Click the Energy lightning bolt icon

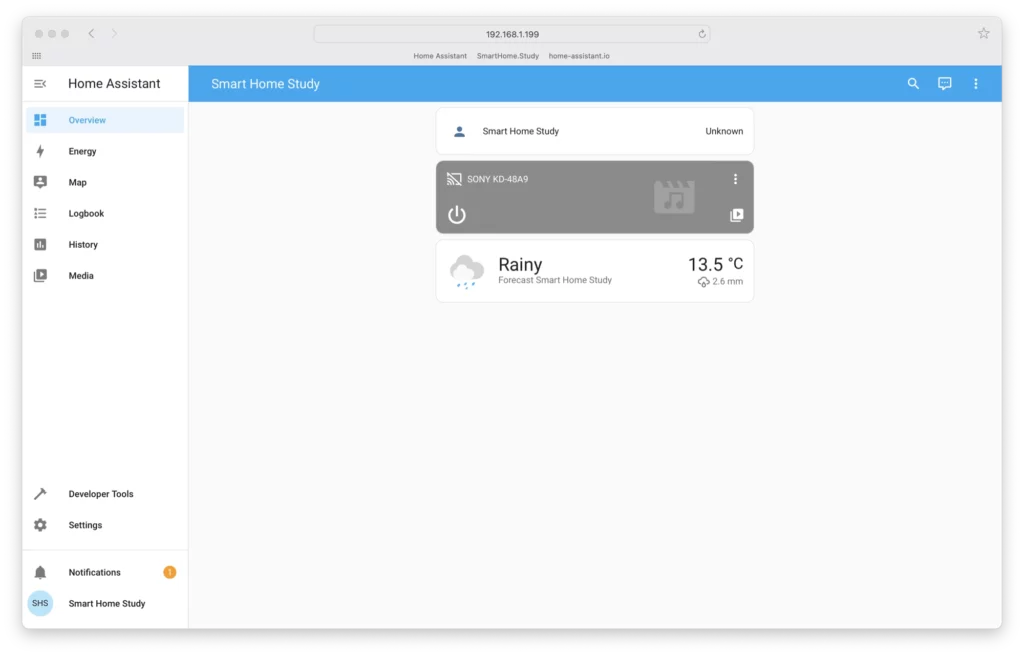click(40, 152)
